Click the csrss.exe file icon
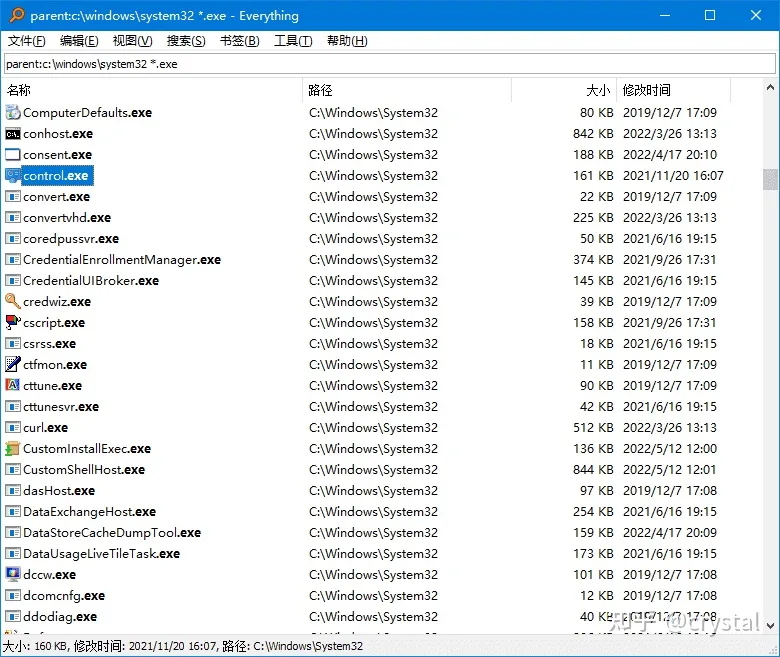 (13, 344)
